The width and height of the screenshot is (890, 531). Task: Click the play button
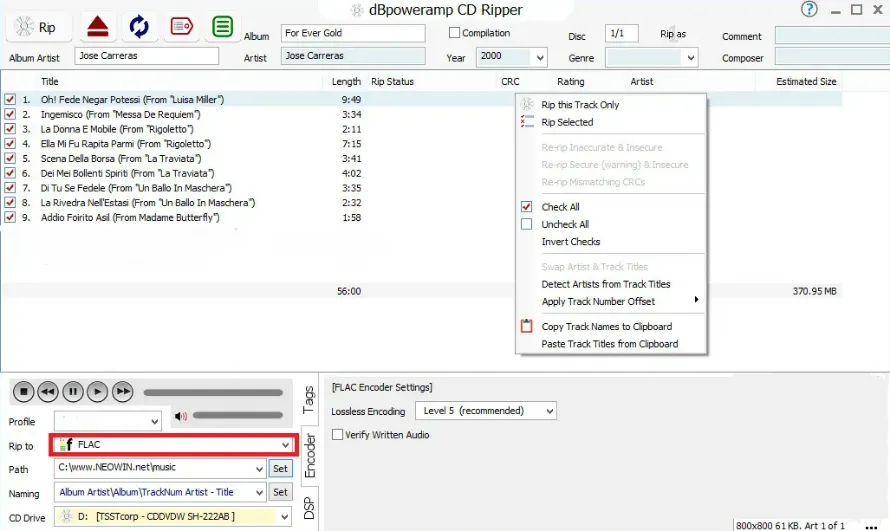[97, 391]
